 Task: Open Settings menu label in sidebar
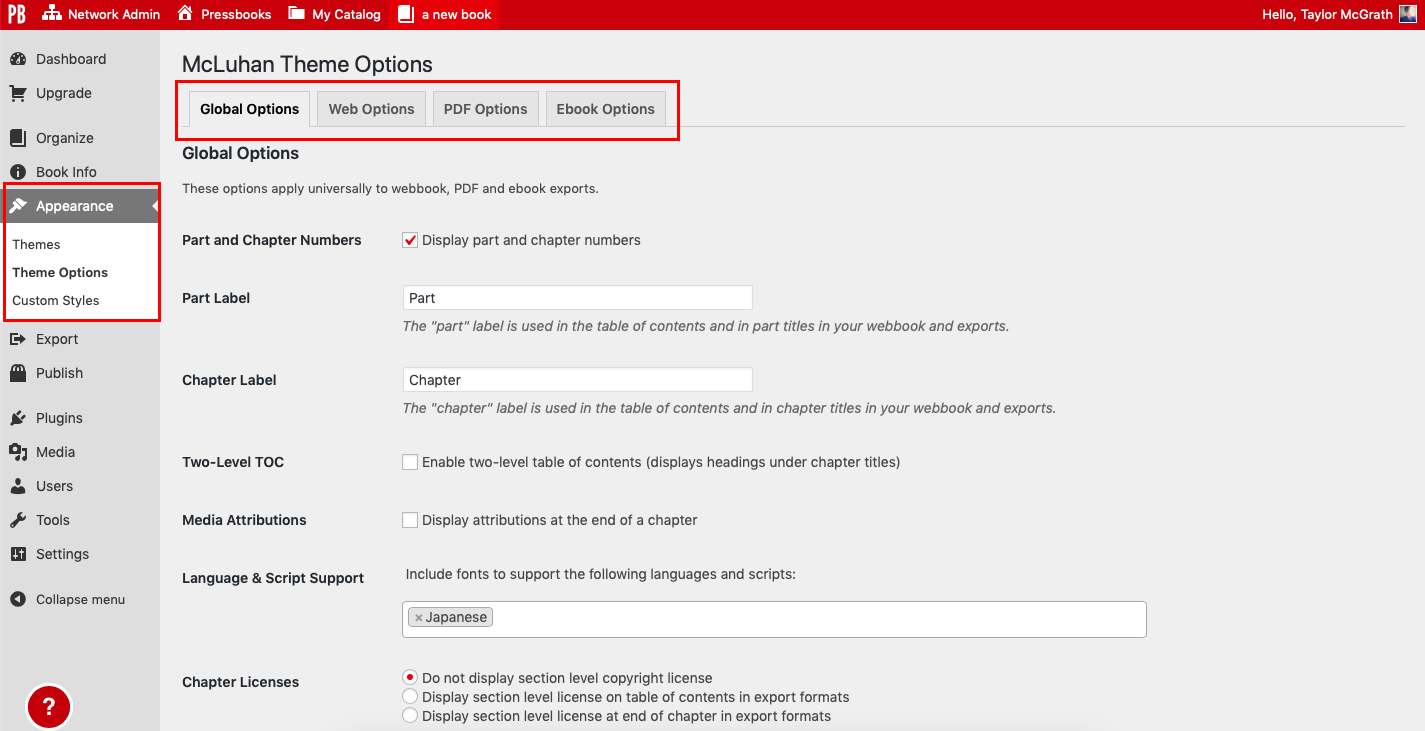tap(63, 554)
